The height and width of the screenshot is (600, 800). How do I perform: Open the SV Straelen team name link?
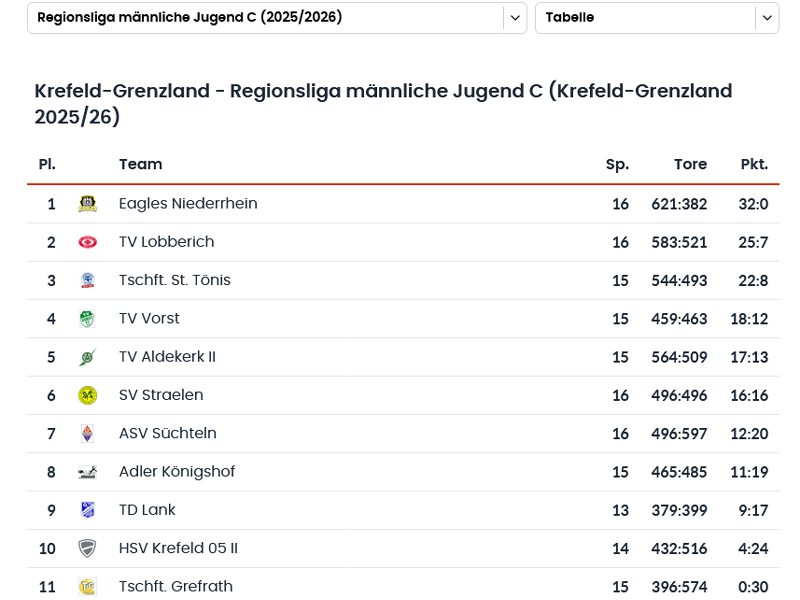coord(161,395)
